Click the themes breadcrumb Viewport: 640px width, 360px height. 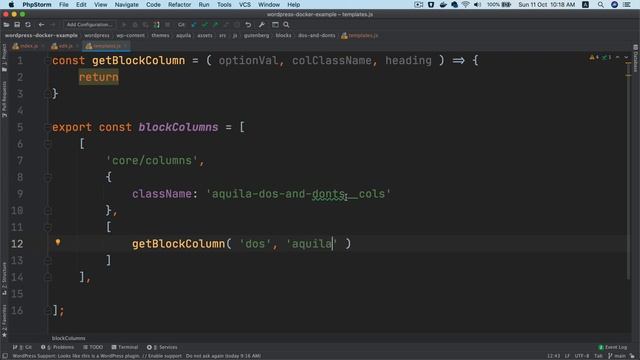160,36
